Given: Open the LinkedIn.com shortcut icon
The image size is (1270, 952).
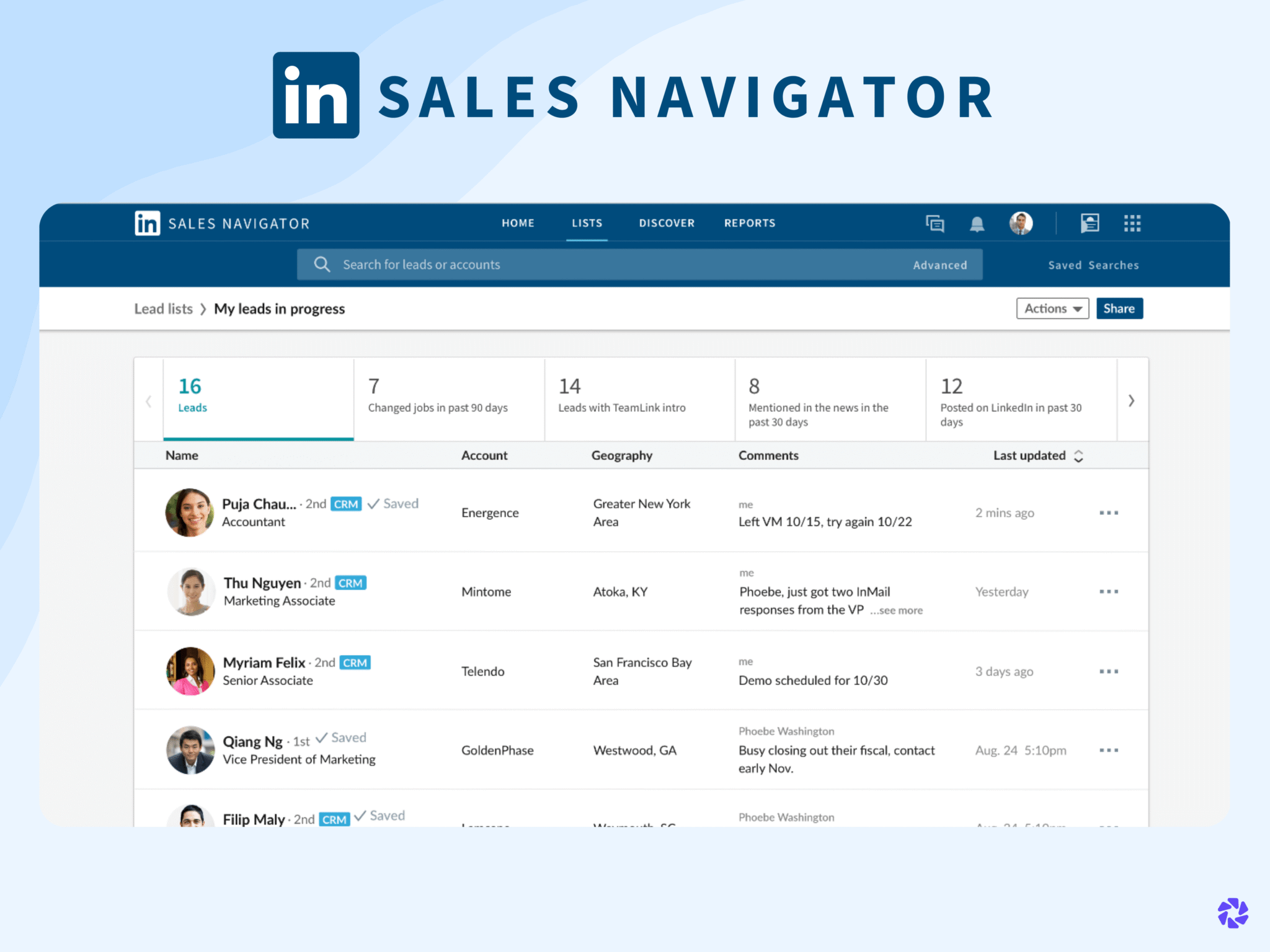Looking at the screenshot, I should [1090, 223].
